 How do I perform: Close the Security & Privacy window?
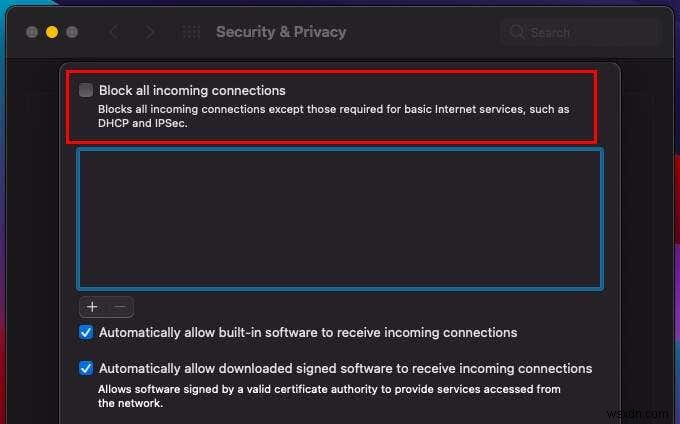[32, 32]
